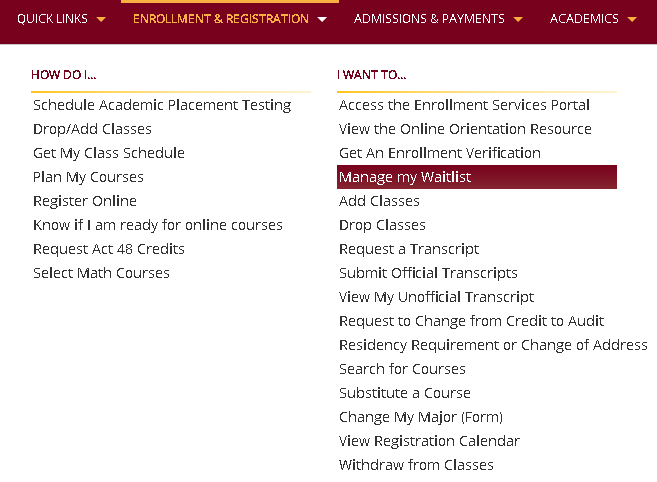
Task: Open Plan My Courses link
Action: pos(88,177)
